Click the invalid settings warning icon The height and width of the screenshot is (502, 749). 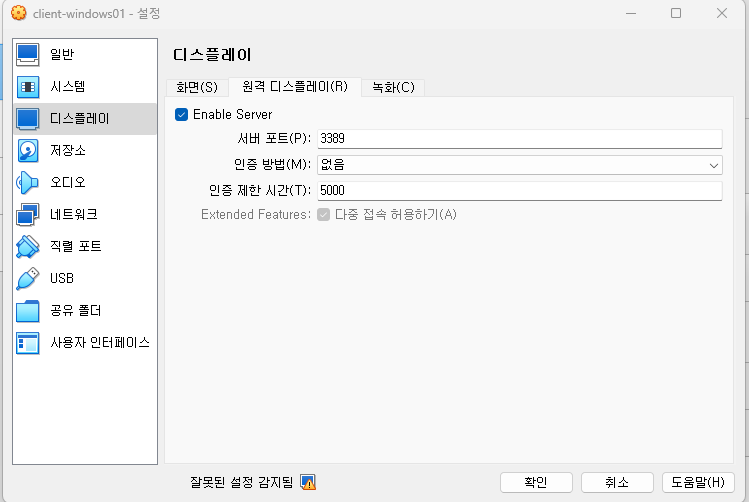tap(308, 482)
